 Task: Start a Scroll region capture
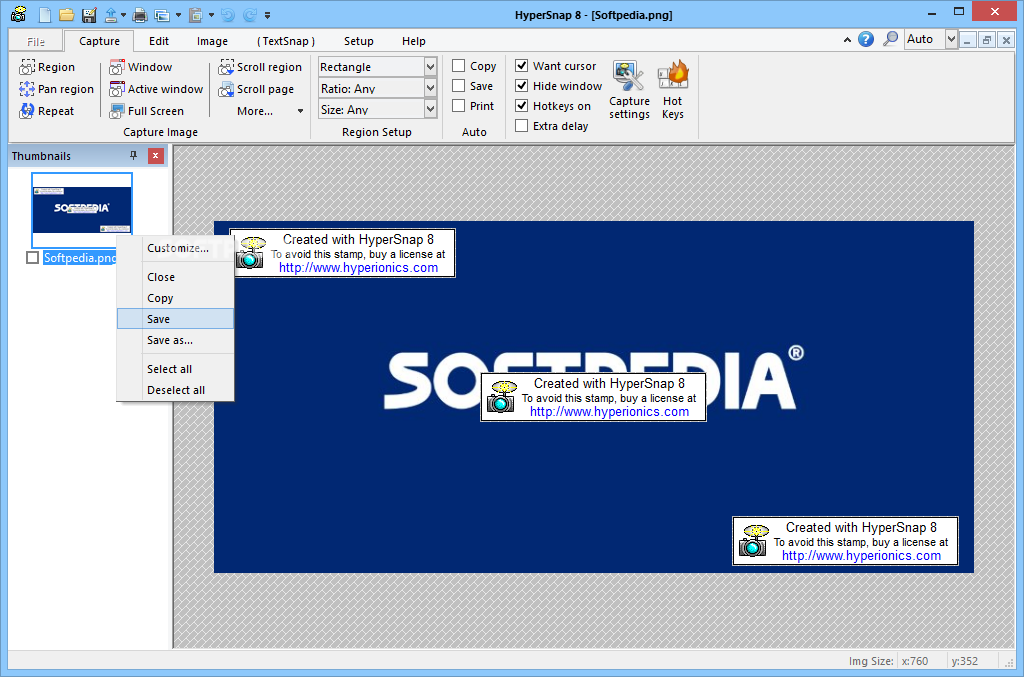[x=260, y=67]
